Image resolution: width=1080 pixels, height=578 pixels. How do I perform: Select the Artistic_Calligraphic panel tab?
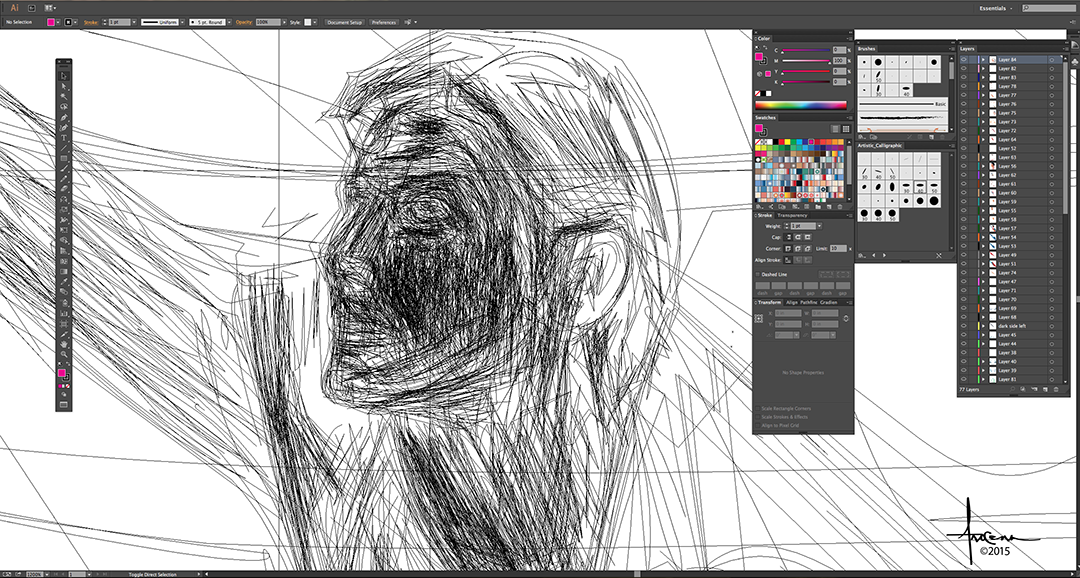[880, 146]
